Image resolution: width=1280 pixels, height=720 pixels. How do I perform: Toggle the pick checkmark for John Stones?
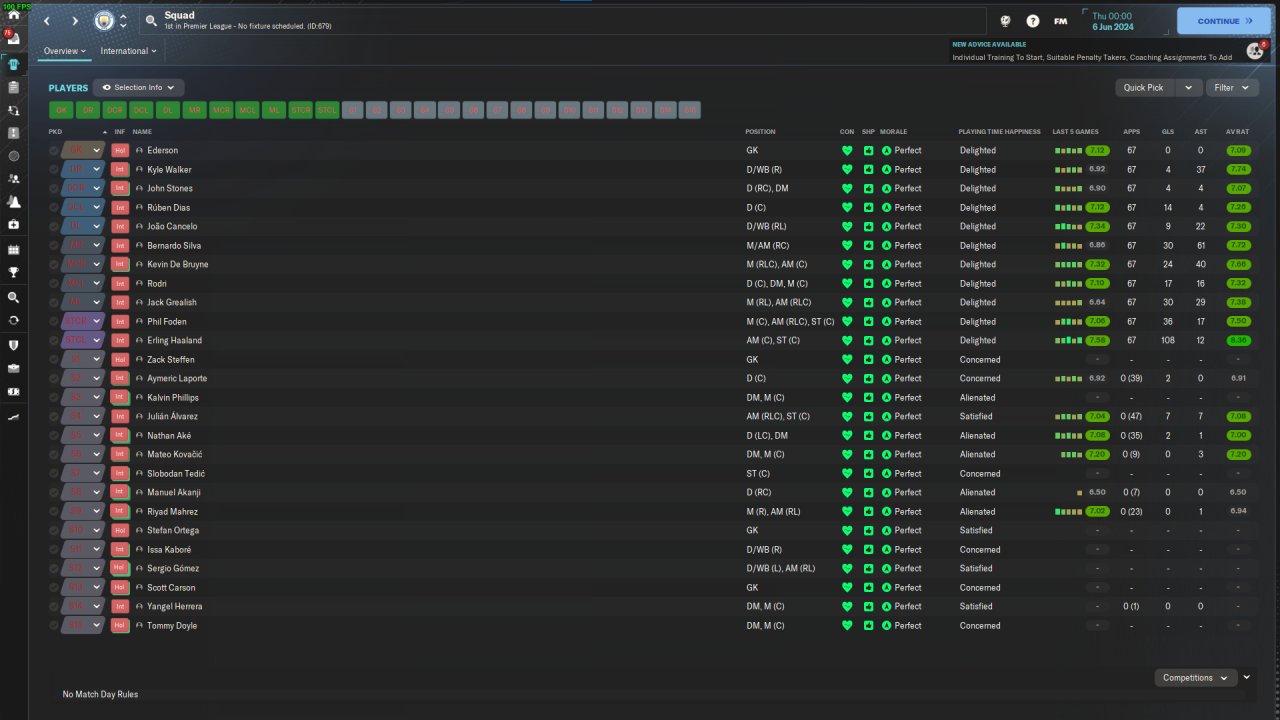pos(54,189)
